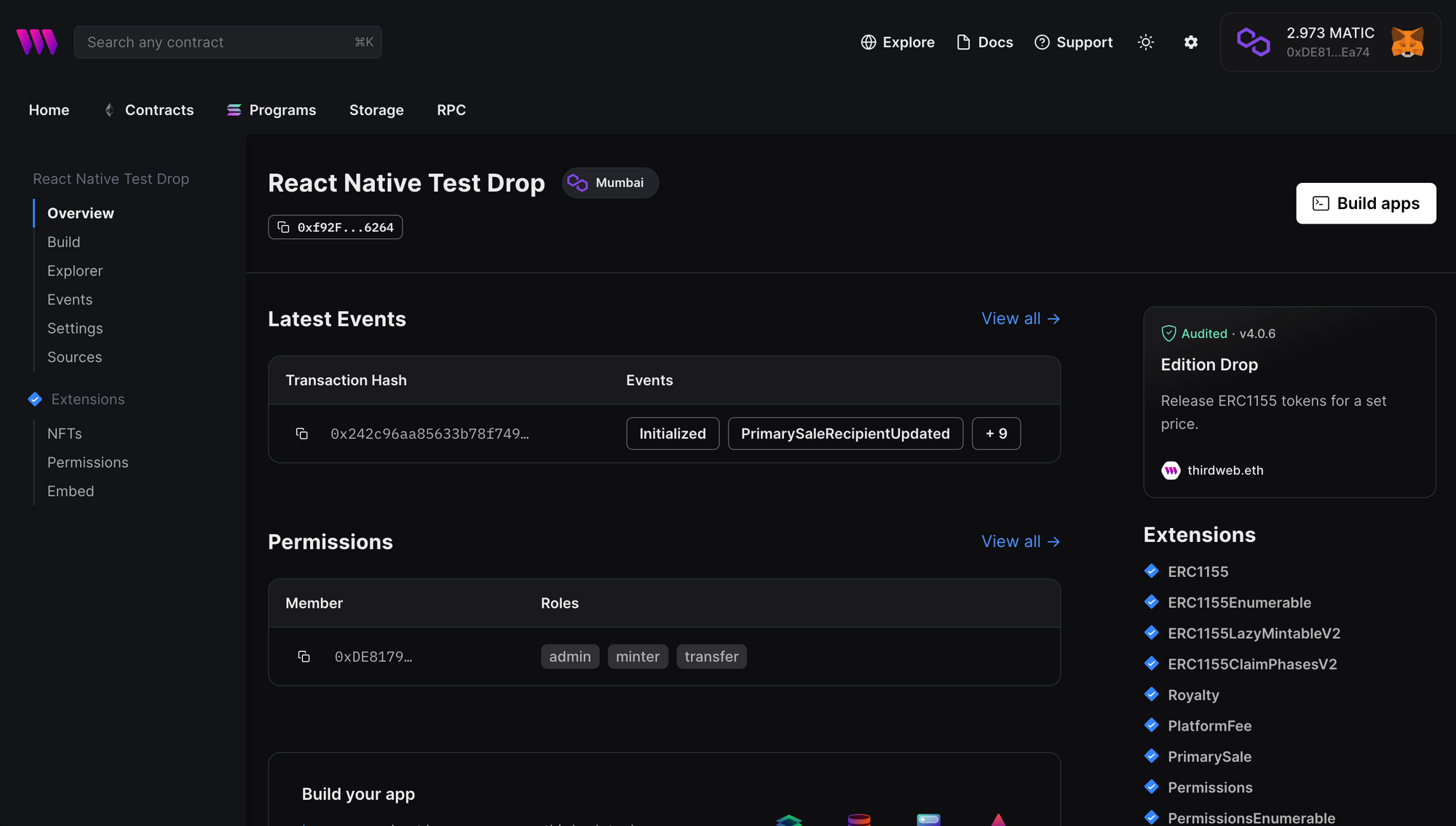This screenshot has height=826, width=1456.
Task: Click the contract search field
Action: coord(228,42)
